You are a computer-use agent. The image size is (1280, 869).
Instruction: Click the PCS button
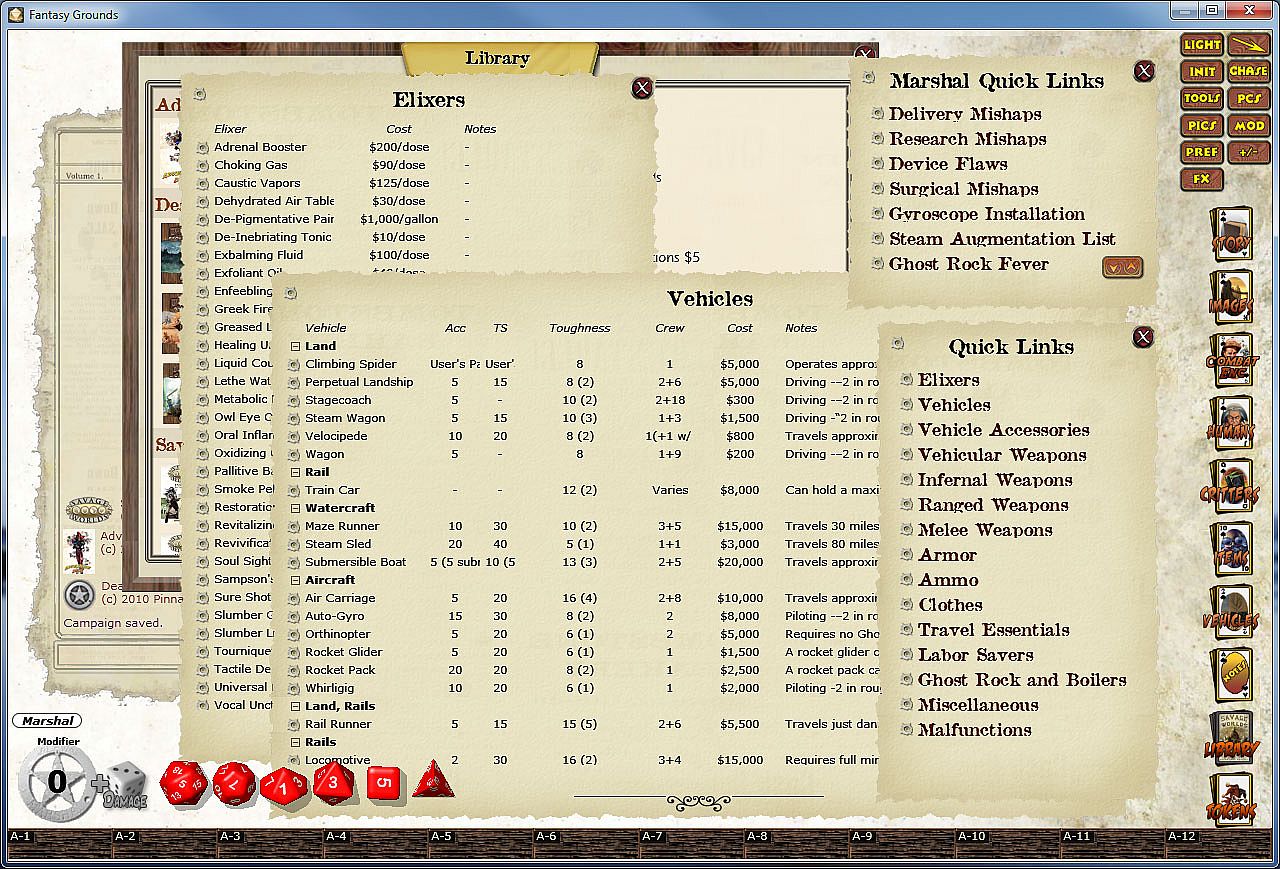(1249, 99)
